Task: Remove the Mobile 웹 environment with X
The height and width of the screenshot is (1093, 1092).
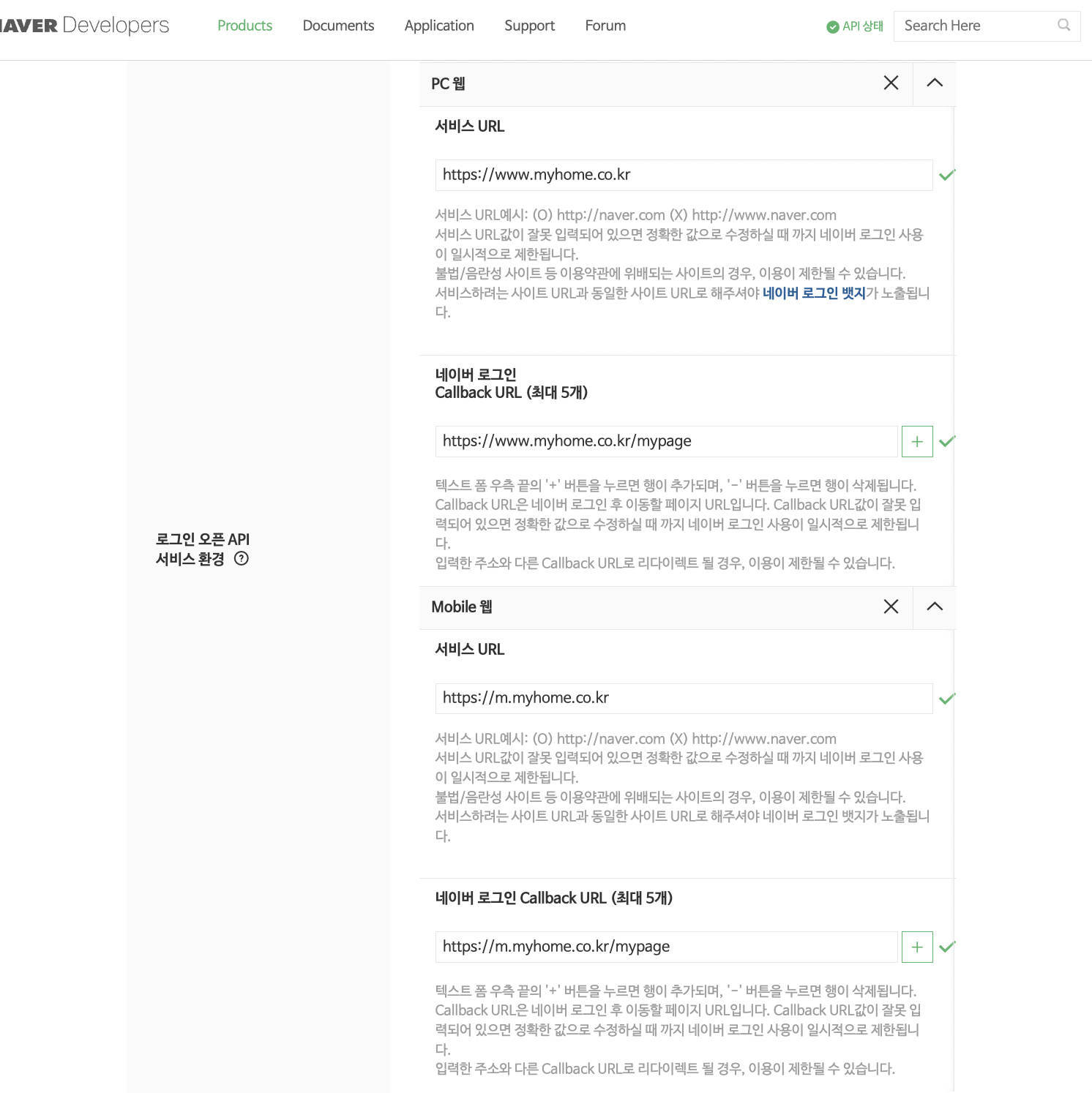Action: tap(891, 606)
